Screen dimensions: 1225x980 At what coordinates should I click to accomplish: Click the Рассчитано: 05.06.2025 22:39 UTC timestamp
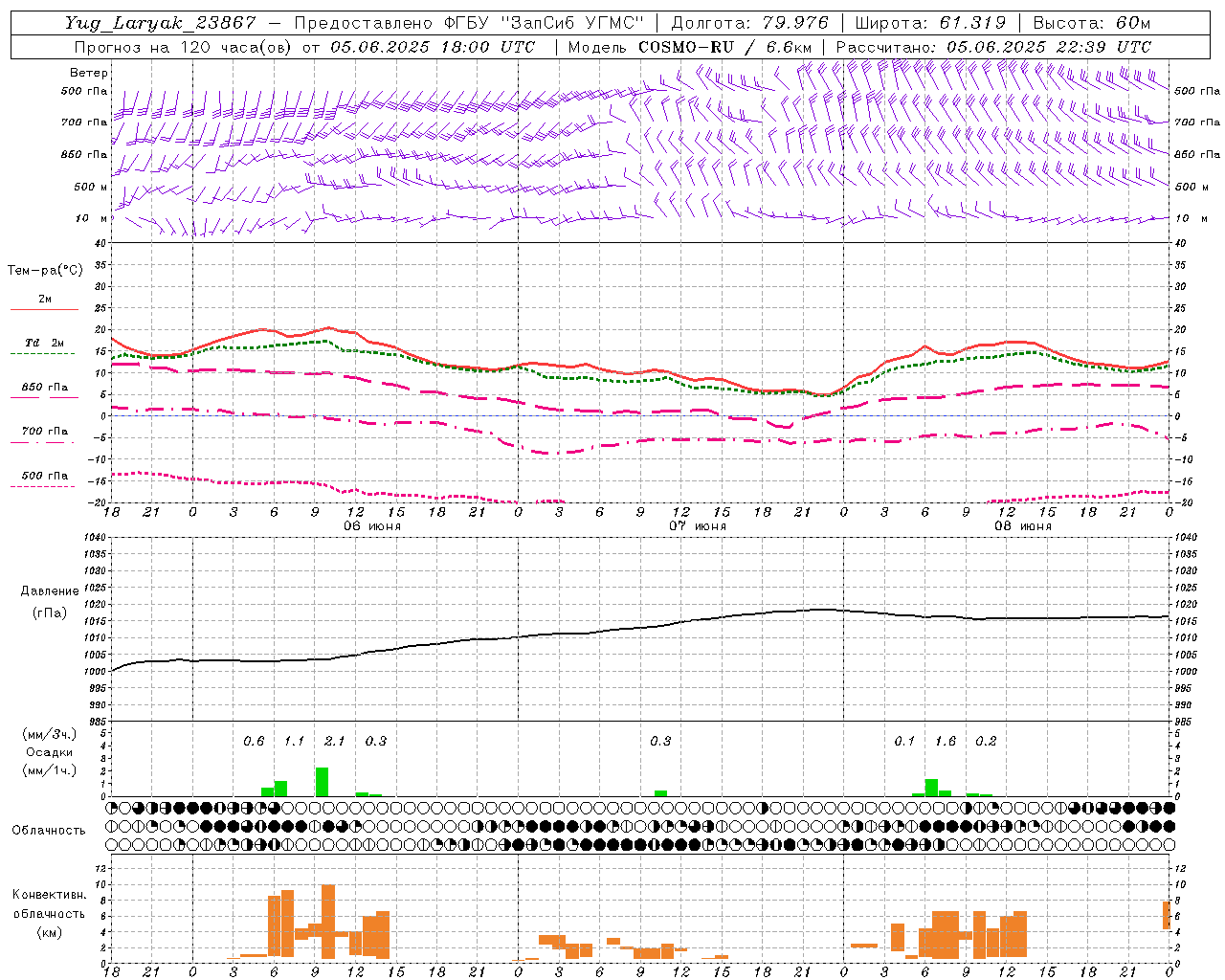tap(994, 47)
